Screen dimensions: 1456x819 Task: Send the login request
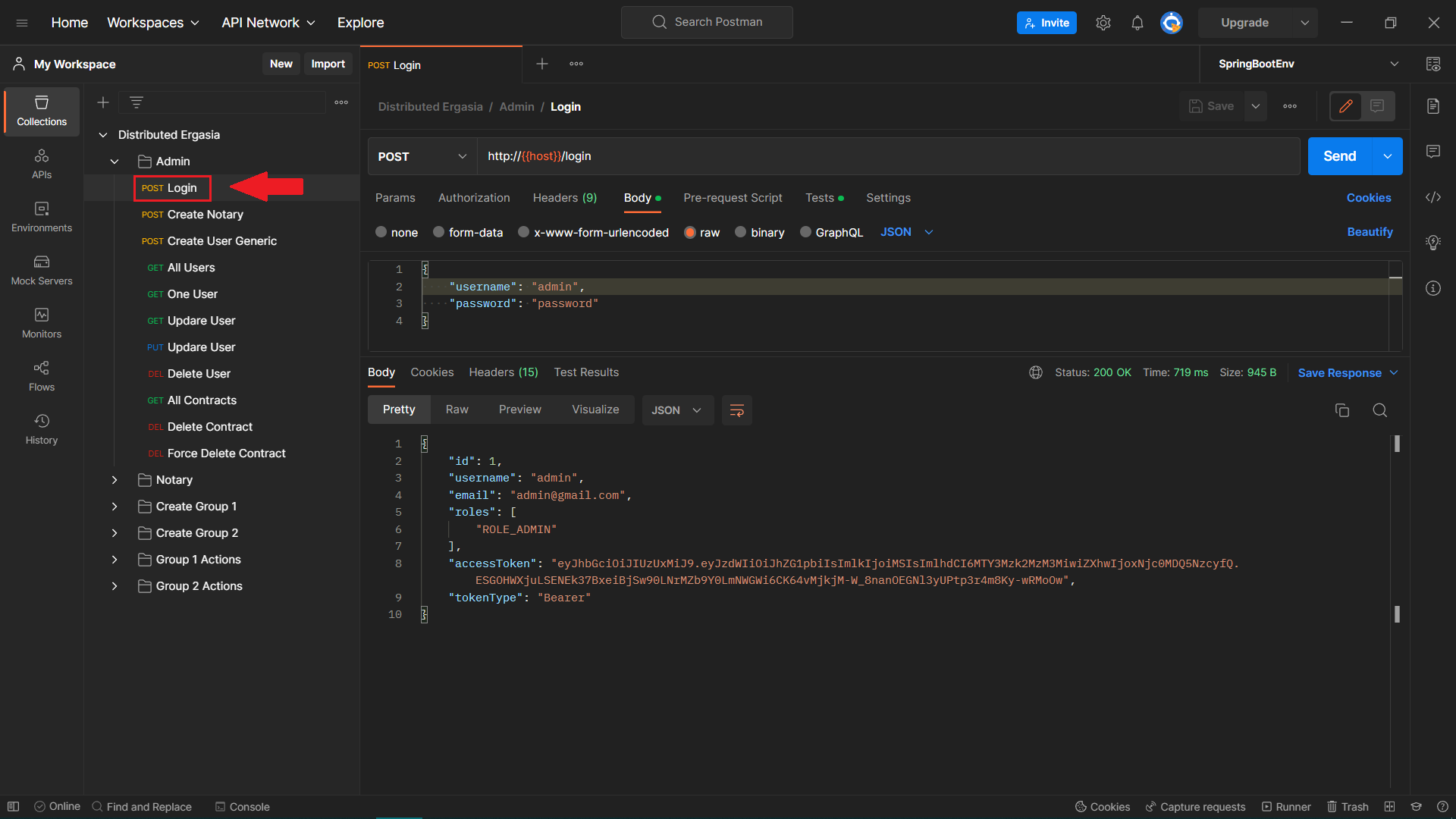point(1340,156)
